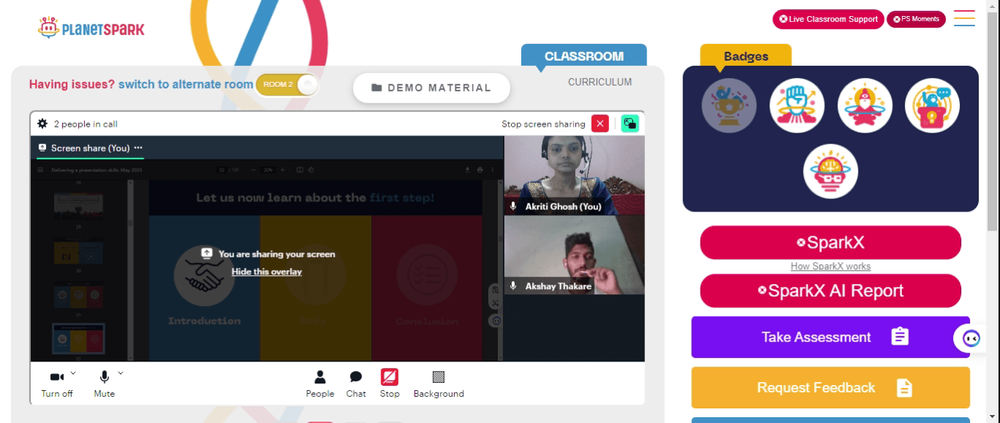The height and width of the screenshot is (423, 1000).
Task: Expand camera options chevron
Action: [x=73, y=373]
